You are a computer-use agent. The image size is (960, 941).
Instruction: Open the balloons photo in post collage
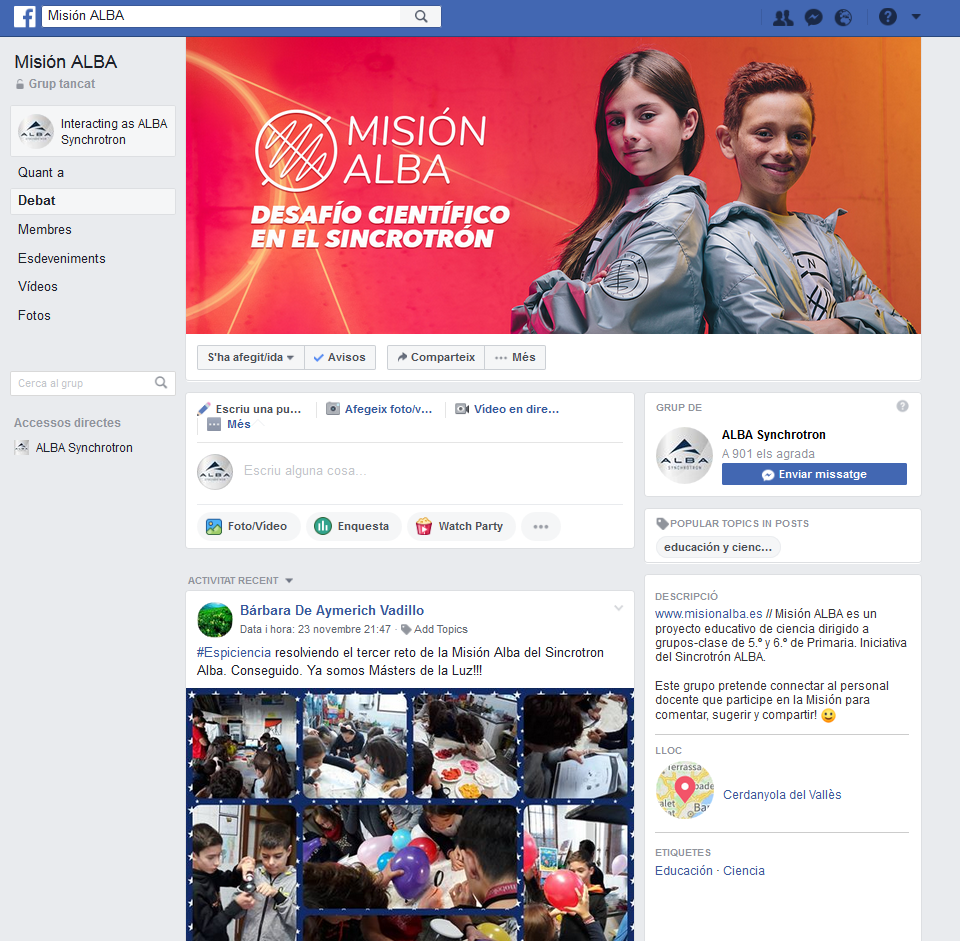[x=410, y=857]
